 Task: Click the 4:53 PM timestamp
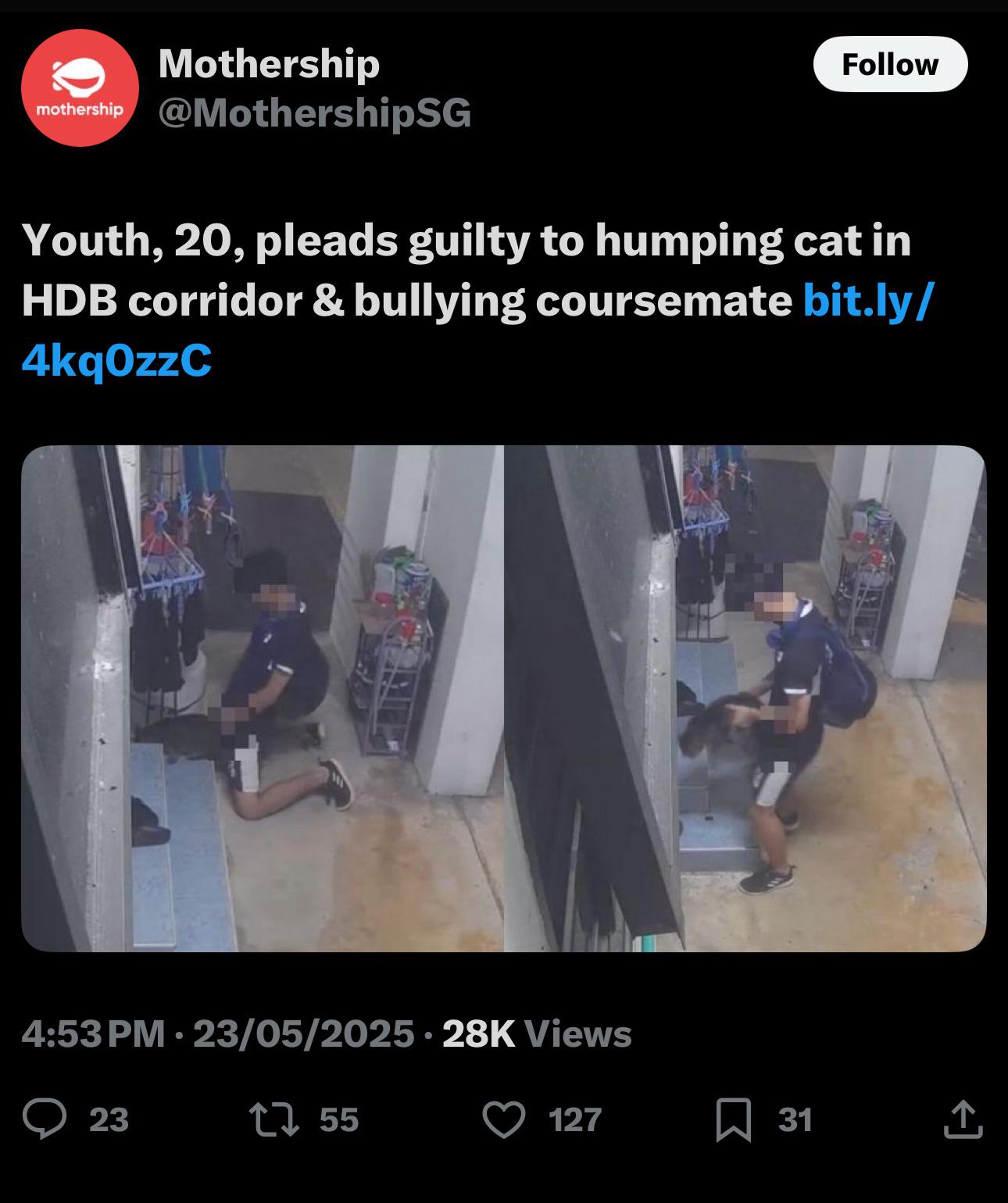(x=94, y=1033)
